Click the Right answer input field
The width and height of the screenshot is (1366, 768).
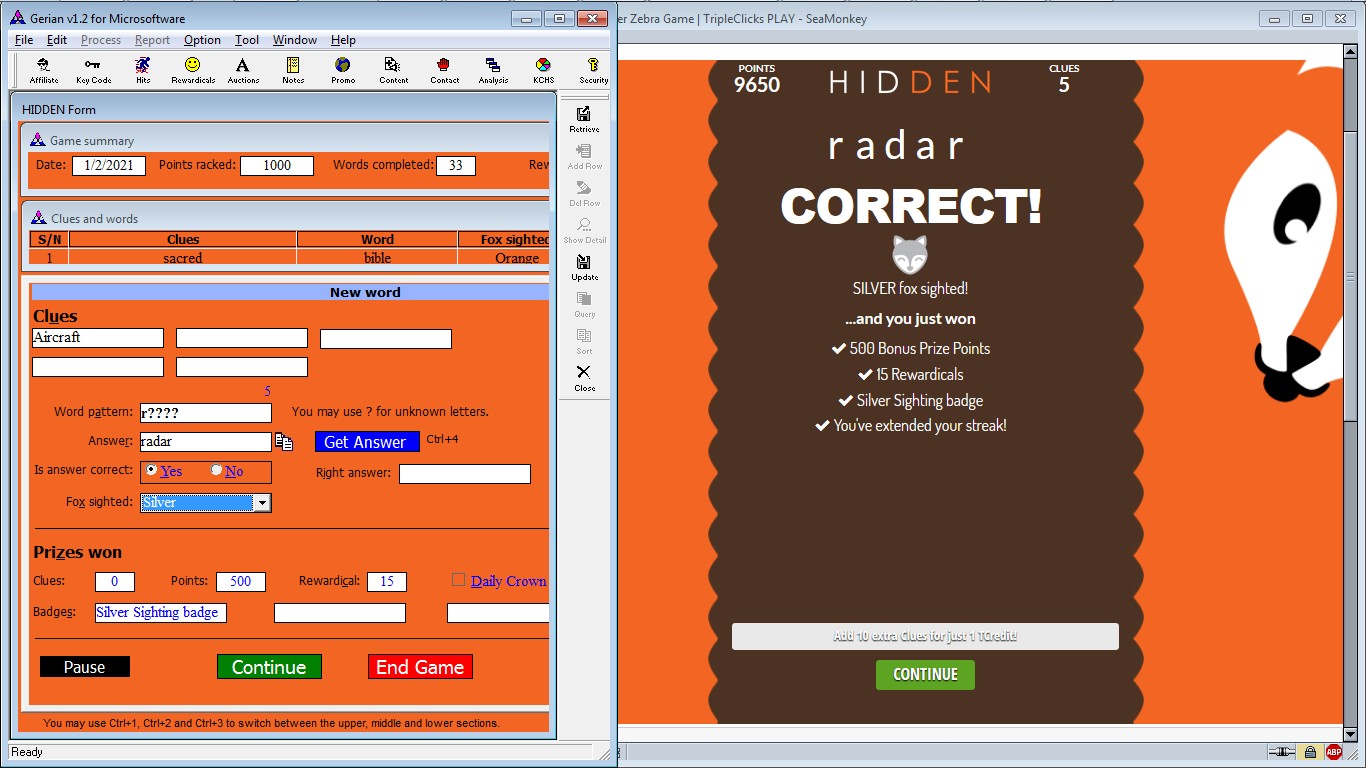pyautogui.click(x=464, y=474)
